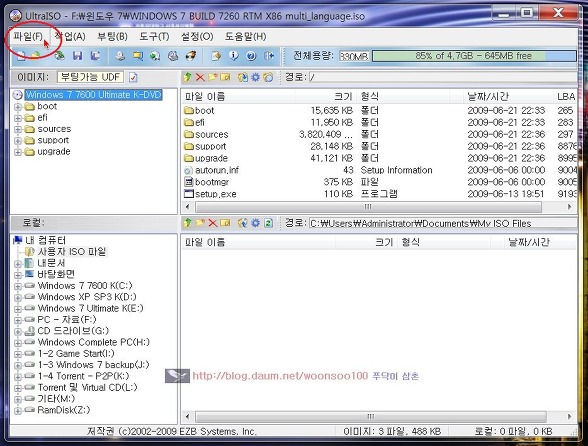Click the Exit toolbar icon

click(x=269, y=56)
